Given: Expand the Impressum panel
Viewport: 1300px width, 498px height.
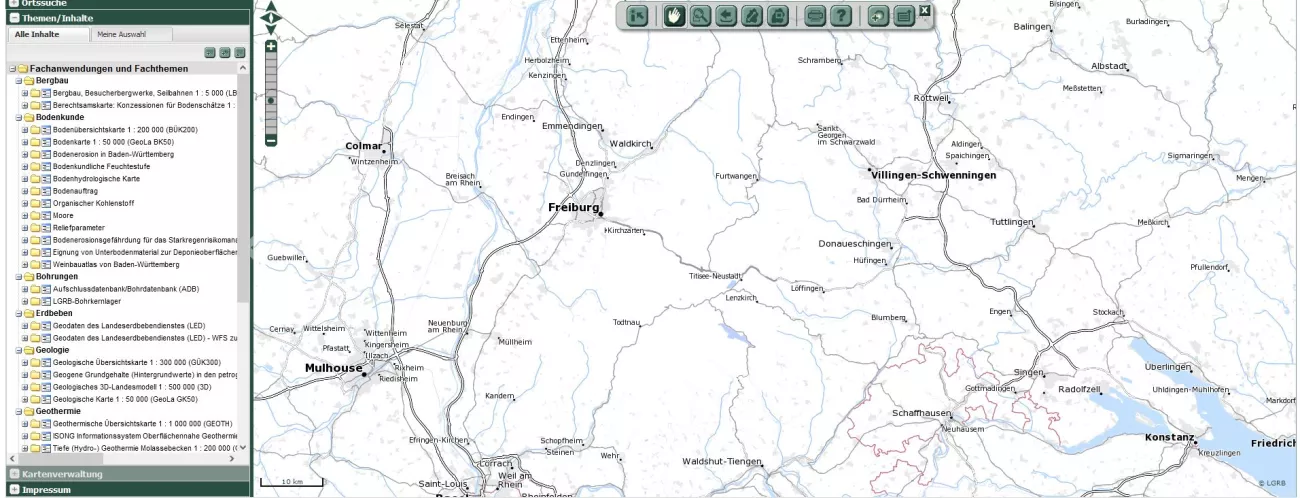Looking at the screenshot, I should pyautogui.click(x=14, y=490).
